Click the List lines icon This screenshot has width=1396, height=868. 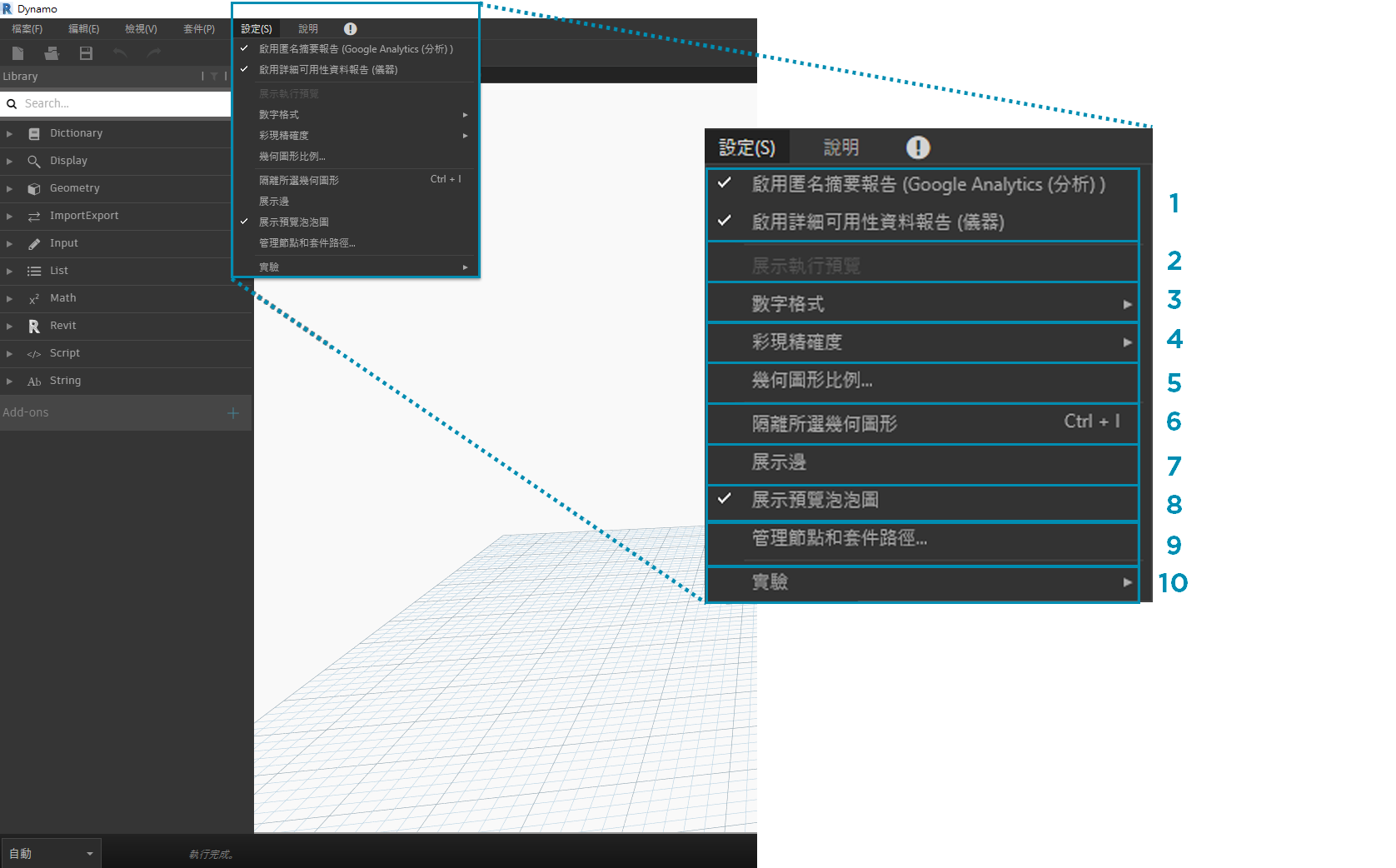coord(34,271)
